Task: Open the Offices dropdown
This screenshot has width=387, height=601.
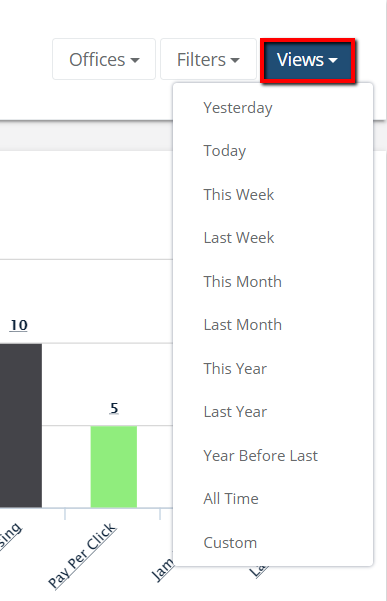Action: 104,59
